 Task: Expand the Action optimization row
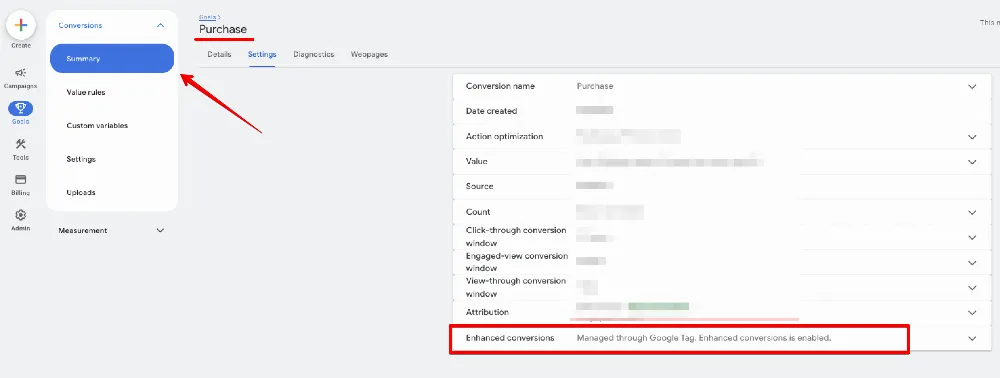[x=972, y=137]
